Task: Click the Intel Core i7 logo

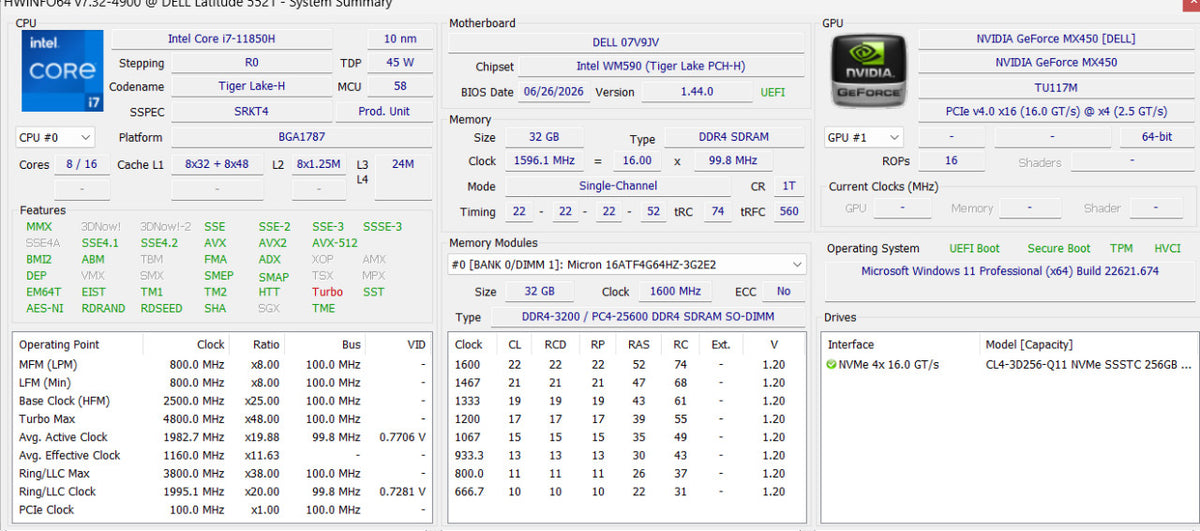Action: point(62,72)
